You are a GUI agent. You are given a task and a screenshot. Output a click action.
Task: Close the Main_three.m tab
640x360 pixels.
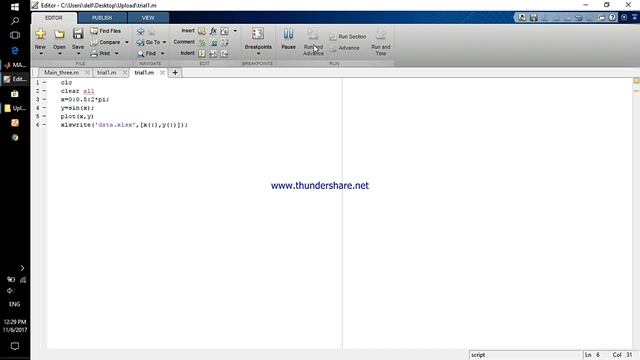(87, 73)
